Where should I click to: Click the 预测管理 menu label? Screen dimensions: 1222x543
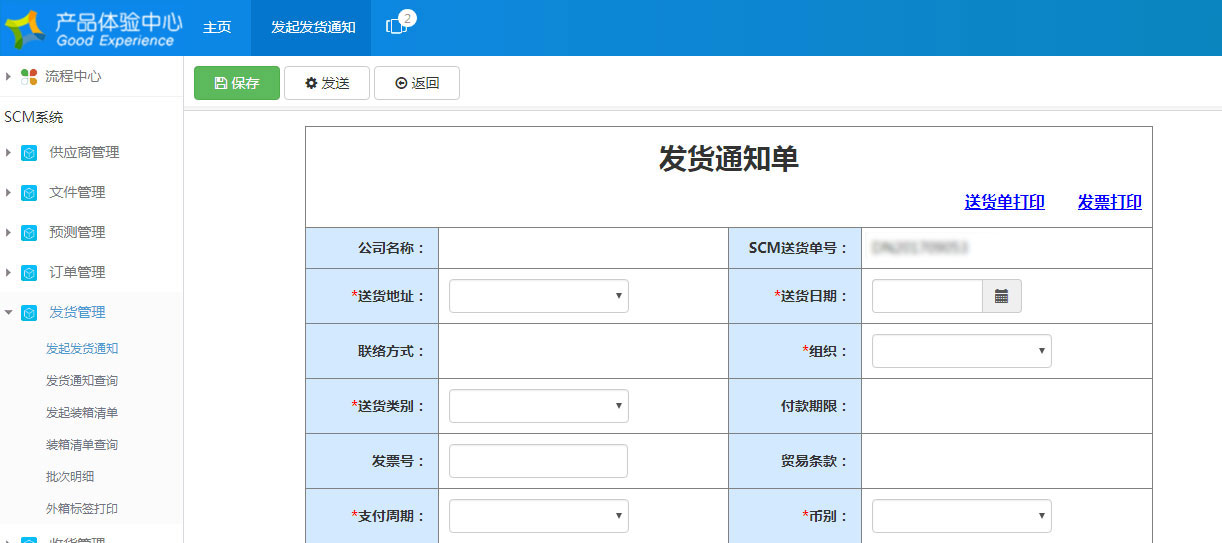tap(77, 232)
